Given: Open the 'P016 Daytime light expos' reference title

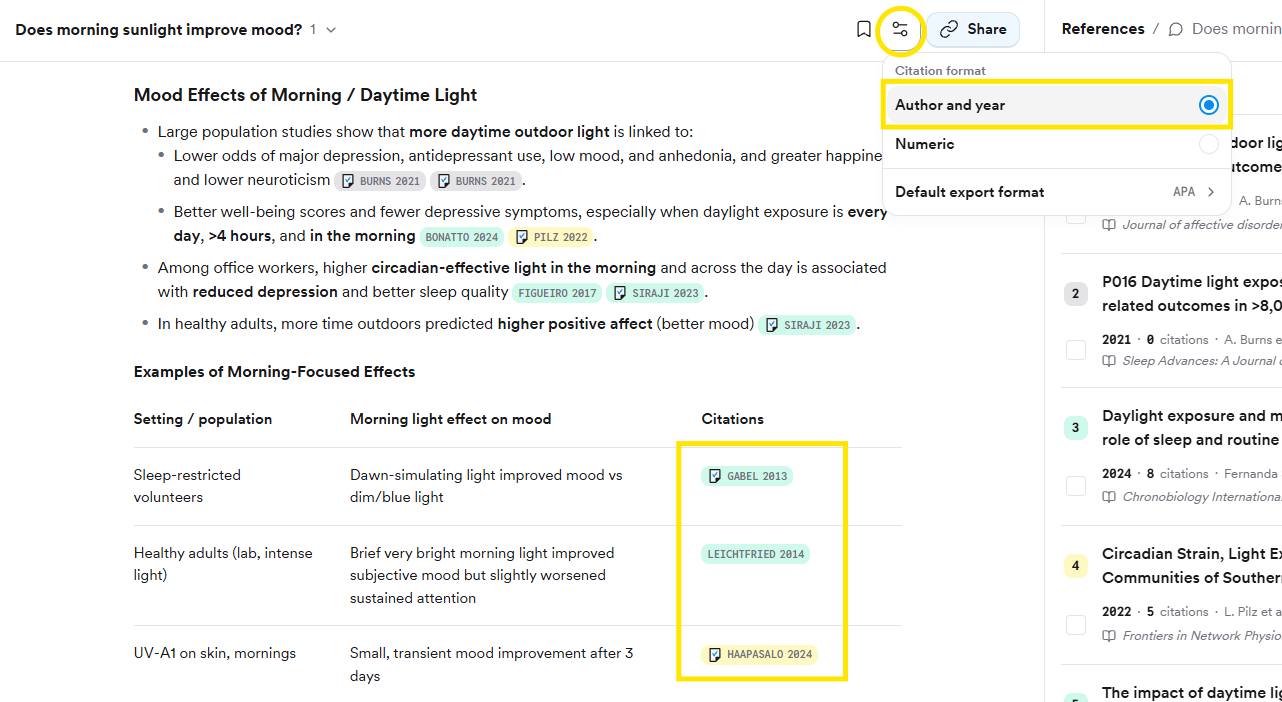Looking at the screenshot, I should 1192,294.
